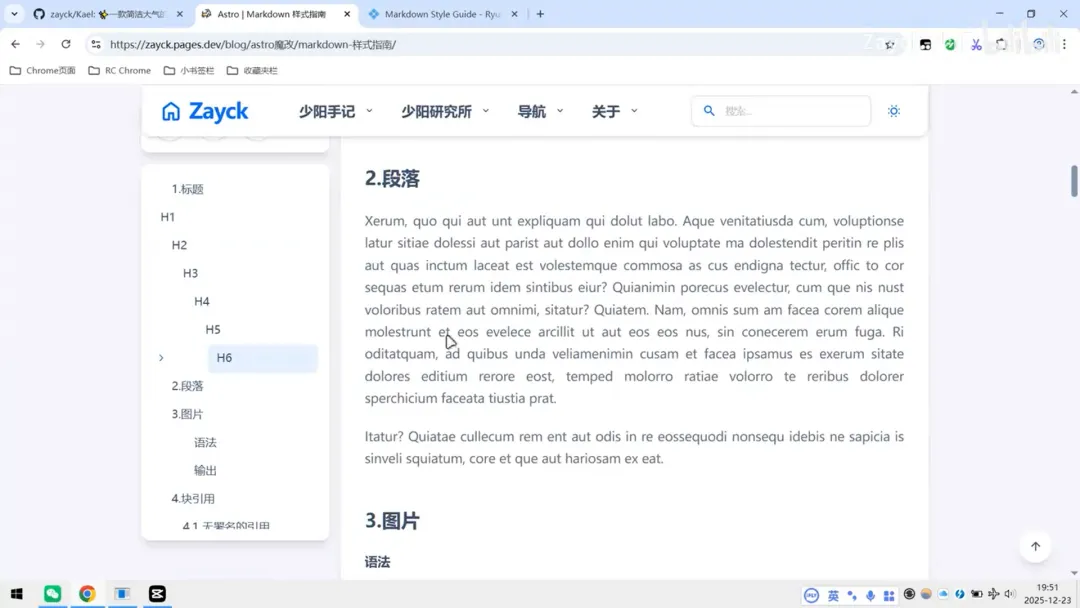Open the clipboard-style extension icon
The width and height of the screenshot is (1080, 608).
point(999,45)
